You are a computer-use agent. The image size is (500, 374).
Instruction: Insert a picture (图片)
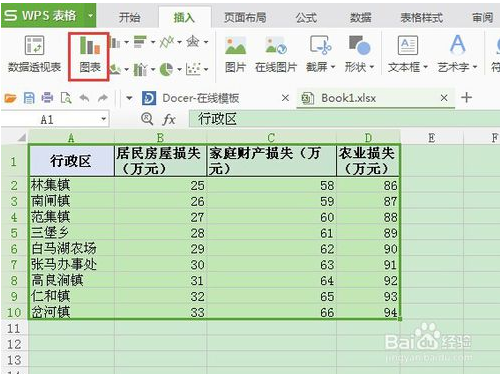(235, 55)
